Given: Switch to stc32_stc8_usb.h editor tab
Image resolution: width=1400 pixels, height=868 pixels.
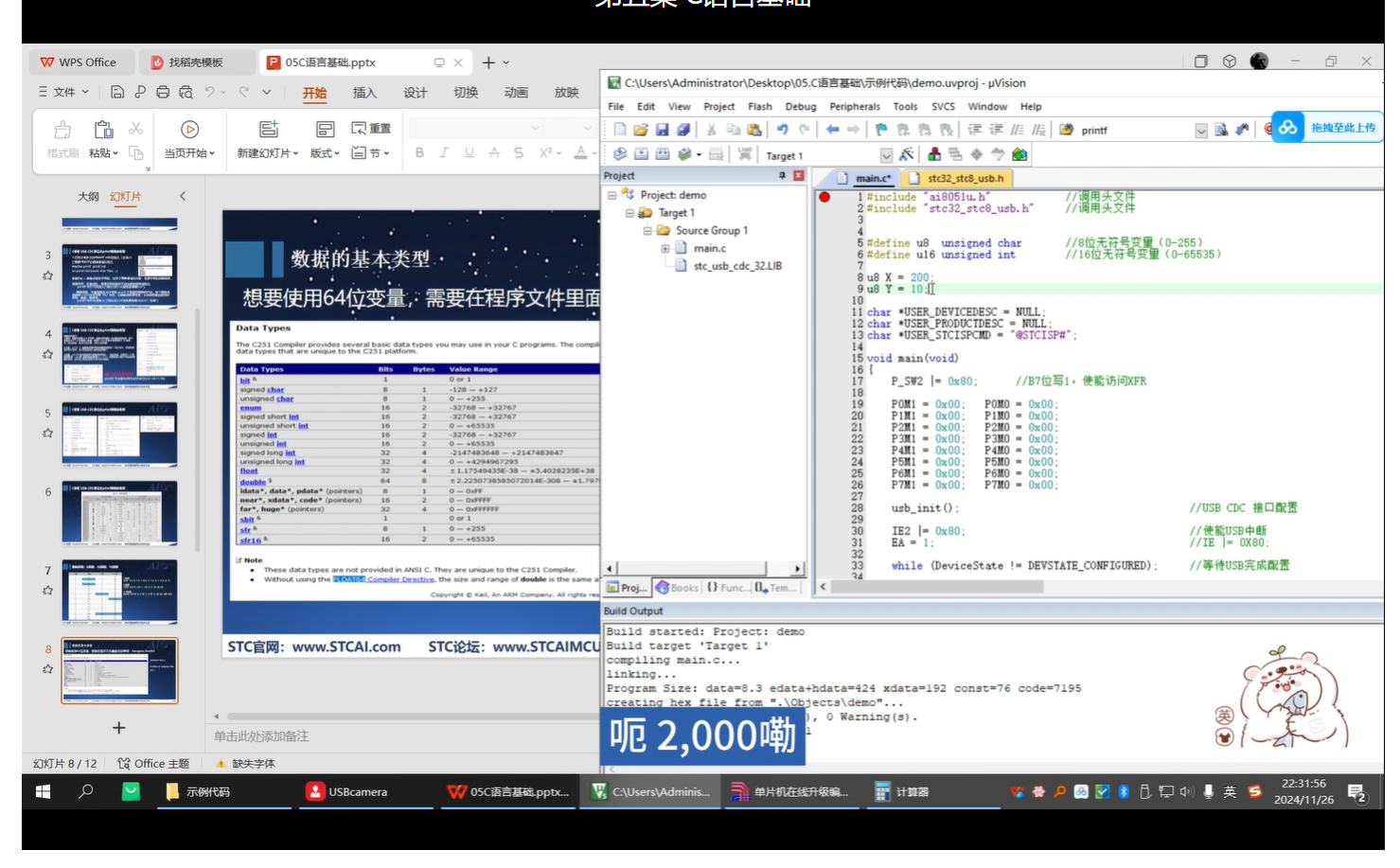Looking at the screenshot, I should click(x=958, y=178).
